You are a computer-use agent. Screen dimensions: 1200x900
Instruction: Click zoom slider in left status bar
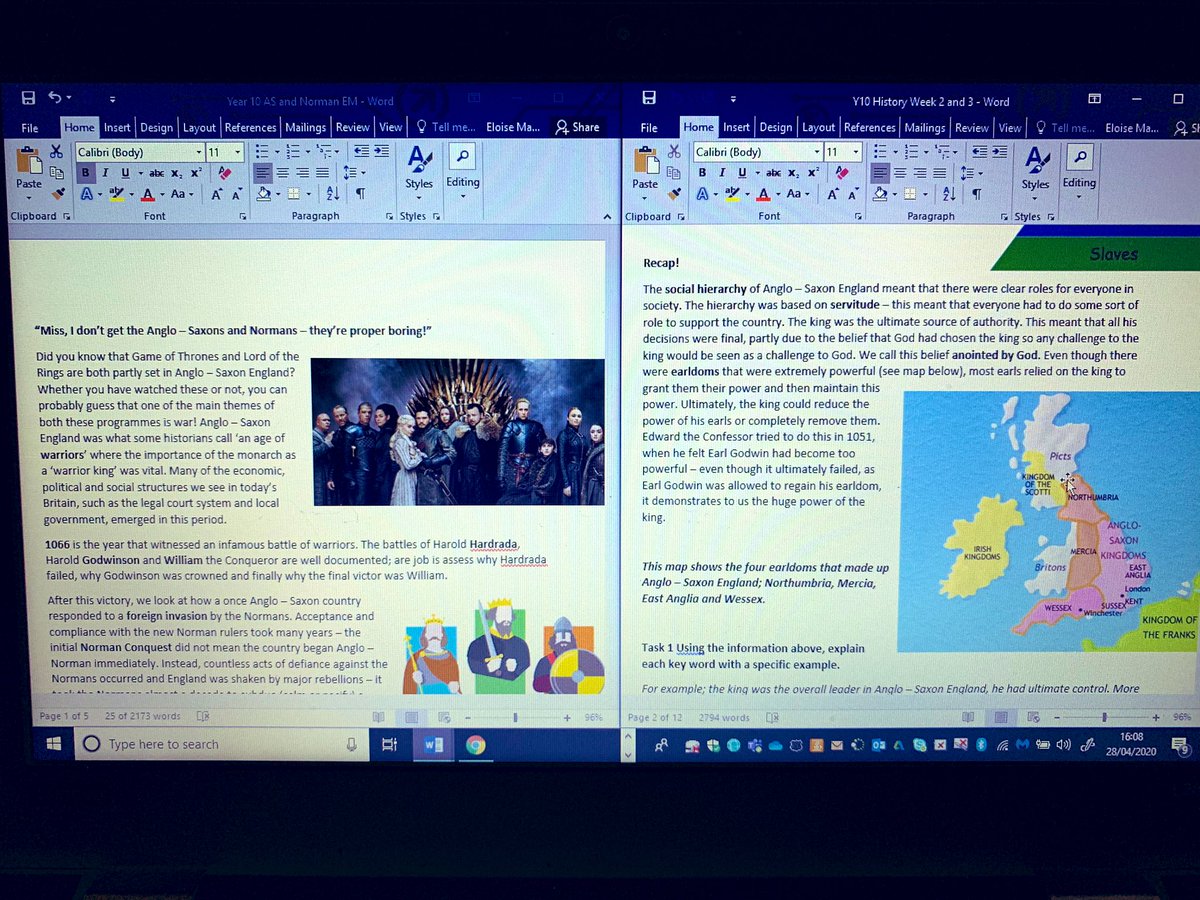pos(515,717)
